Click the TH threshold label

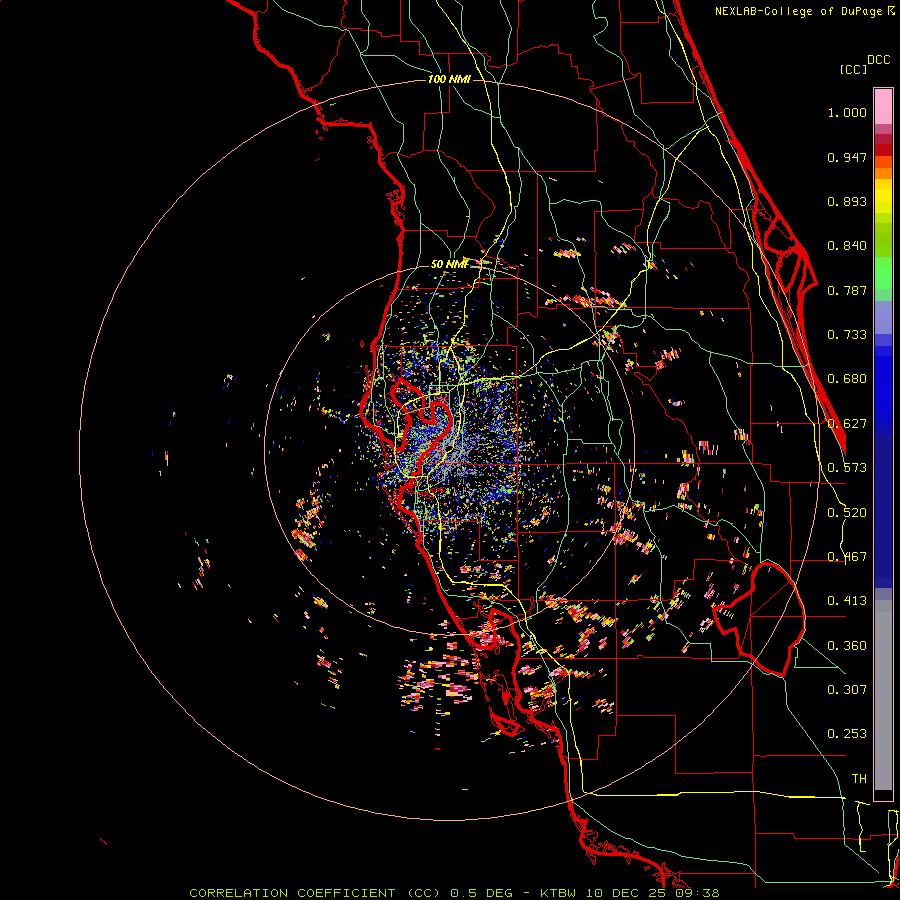859,779
